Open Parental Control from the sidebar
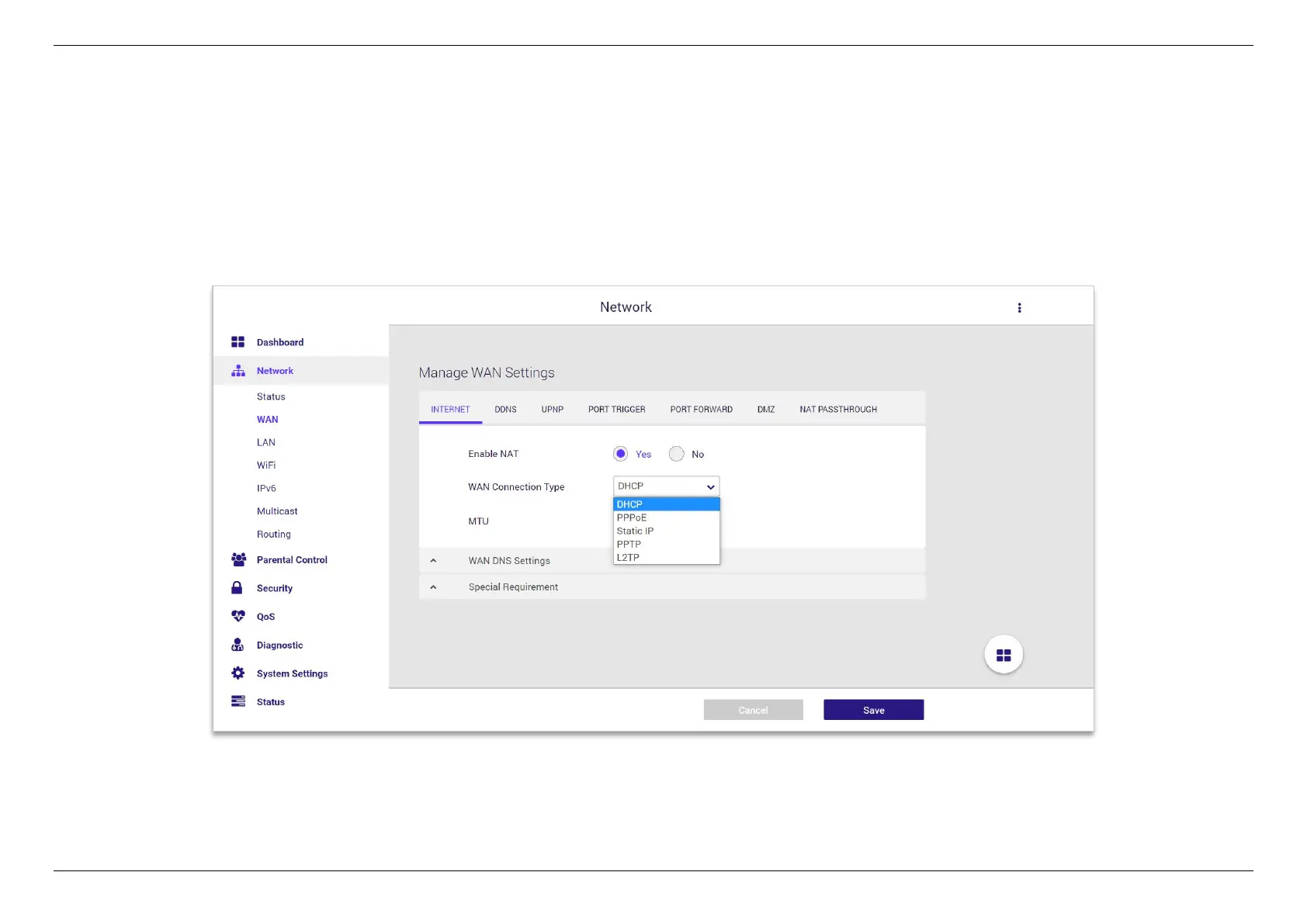1307x924 pixels. pos(292,559)
